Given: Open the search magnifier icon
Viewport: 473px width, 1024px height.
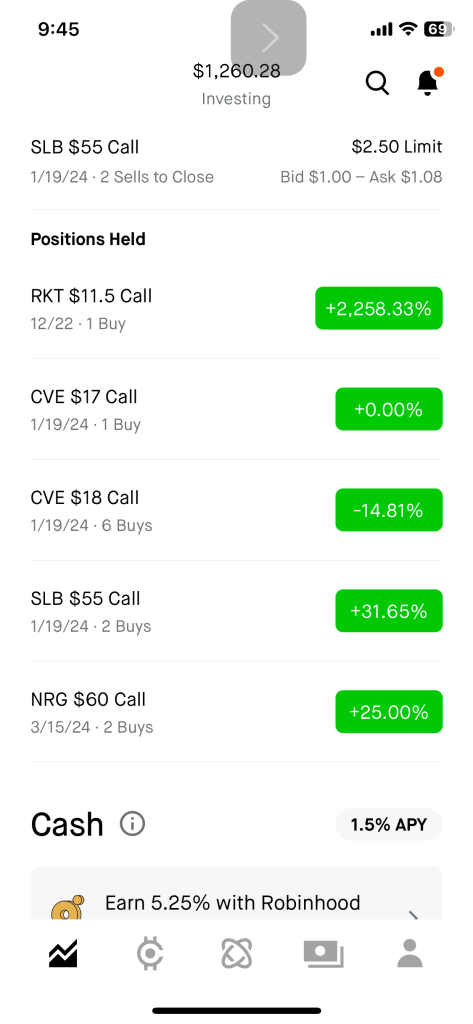Looking at the screenshot, I should pyautogui.click(x=377, y=83).
